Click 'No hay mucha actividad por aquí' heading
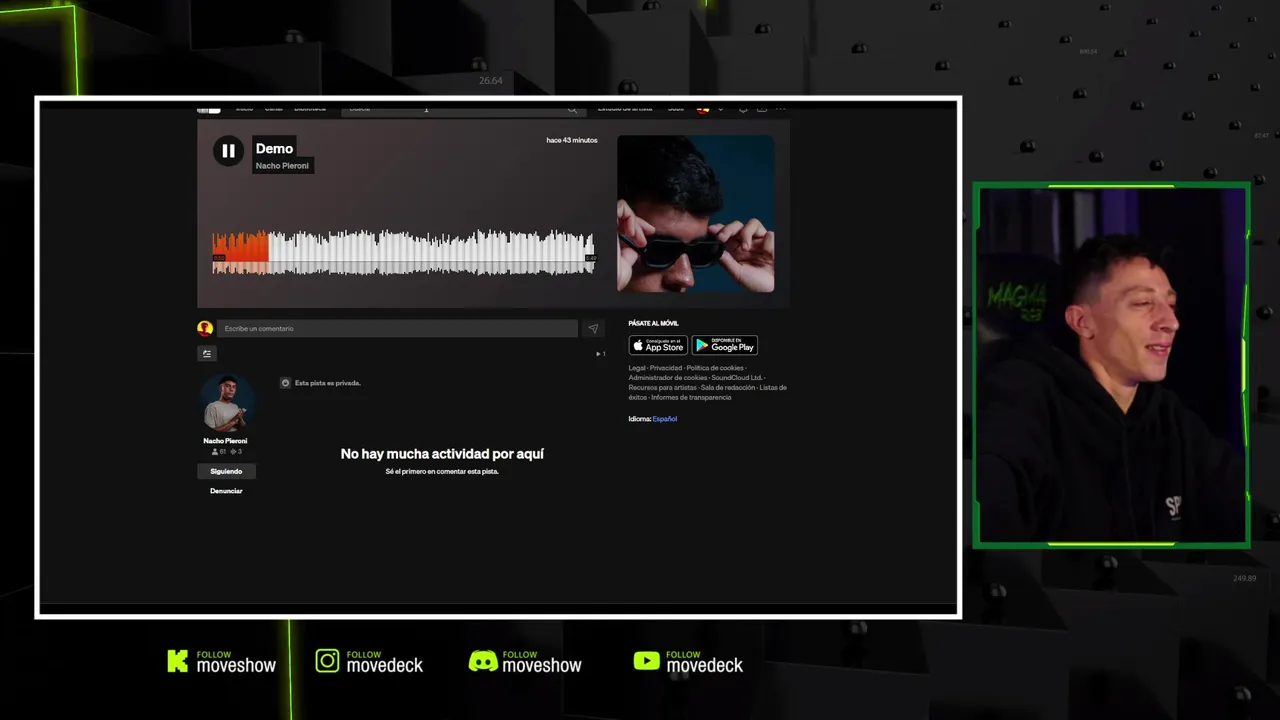 click(x=442, y=454)
